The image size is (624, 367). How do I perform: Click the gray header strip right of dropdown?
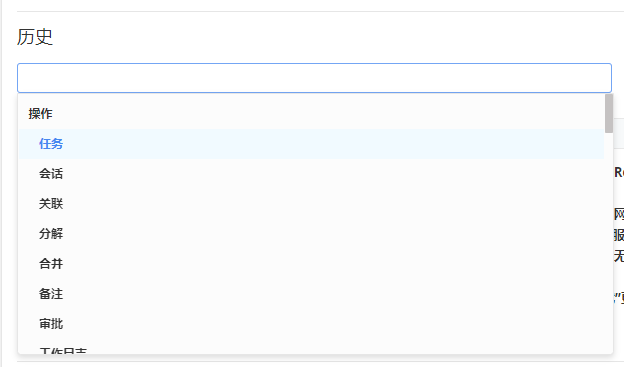[x=619, y=133]
